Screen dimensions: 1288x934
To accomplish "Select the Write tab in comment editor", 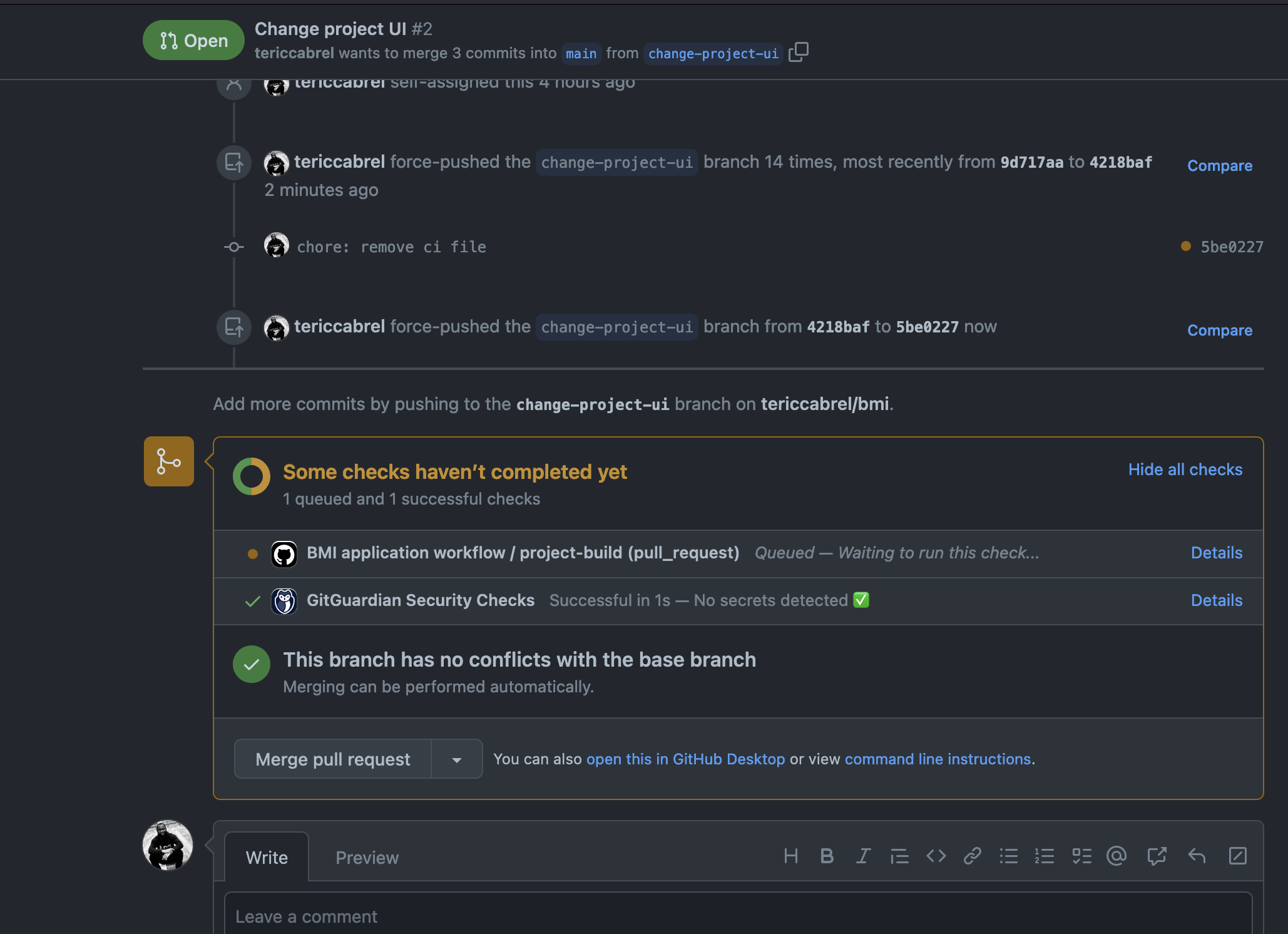I will coord(266,857).
